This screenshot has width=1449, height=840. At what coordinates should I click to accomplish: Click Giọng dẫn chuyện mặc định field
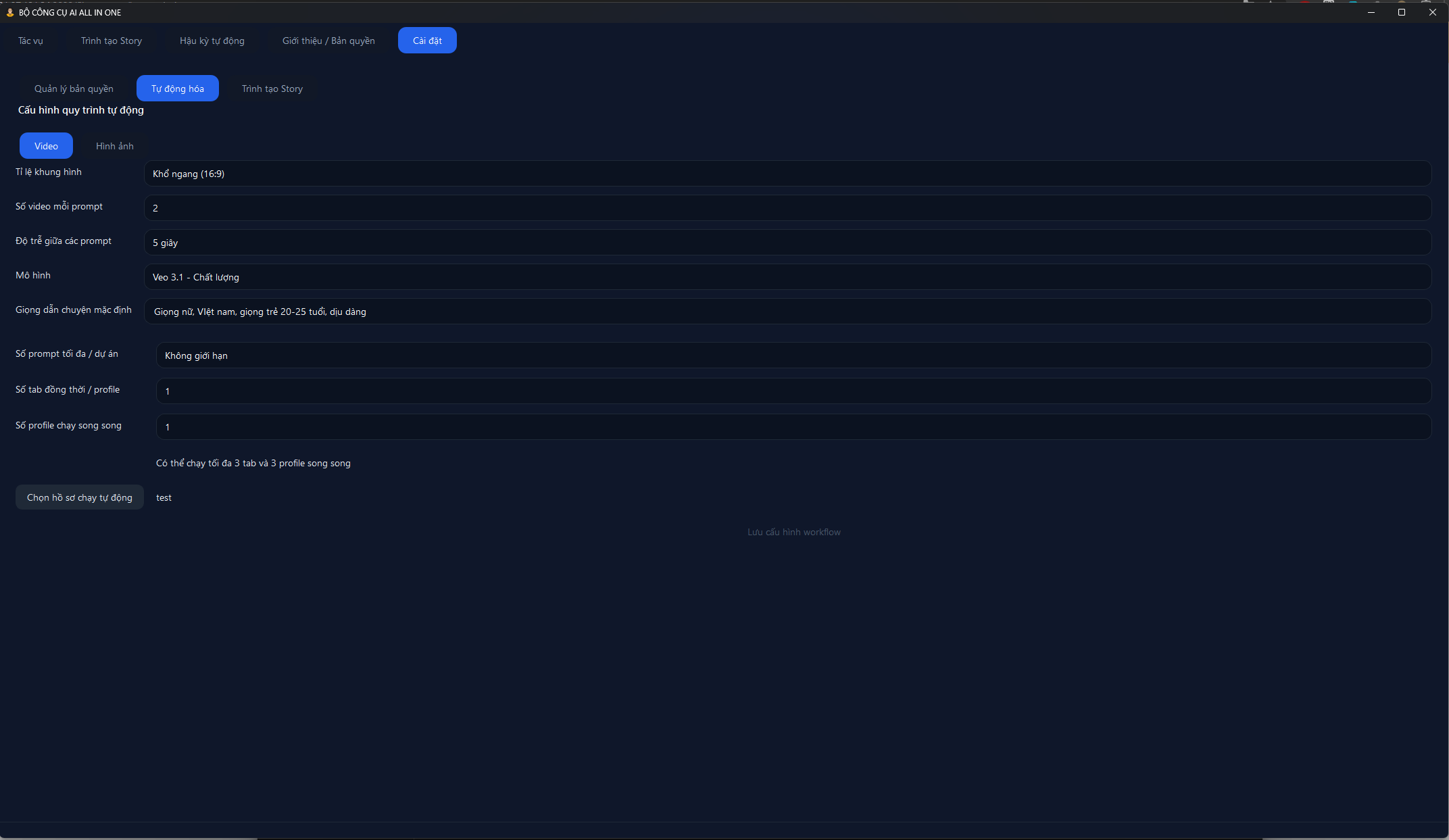click(x=787, y=312)
